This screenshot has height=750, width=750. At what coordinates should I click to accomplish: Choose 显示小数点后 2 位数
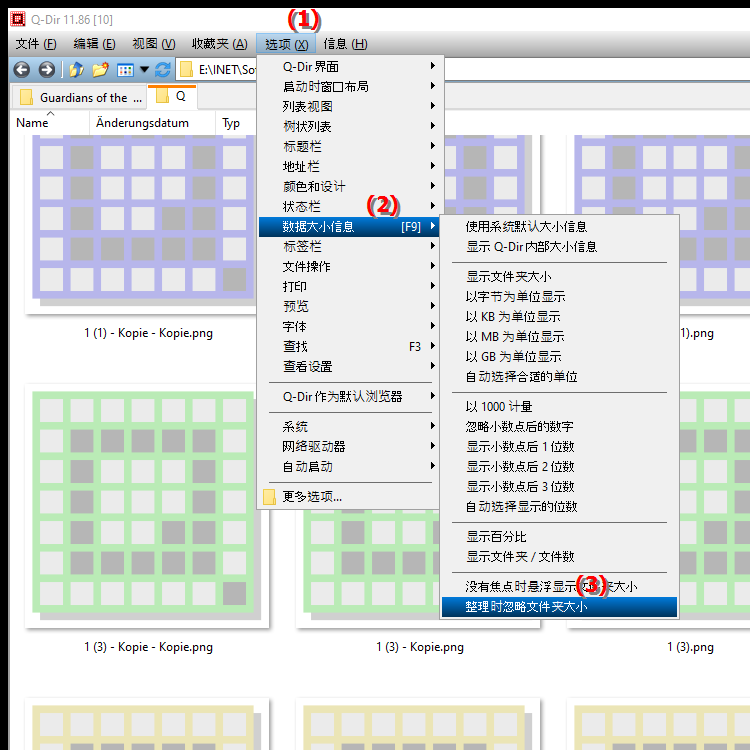tap(559, 466)
